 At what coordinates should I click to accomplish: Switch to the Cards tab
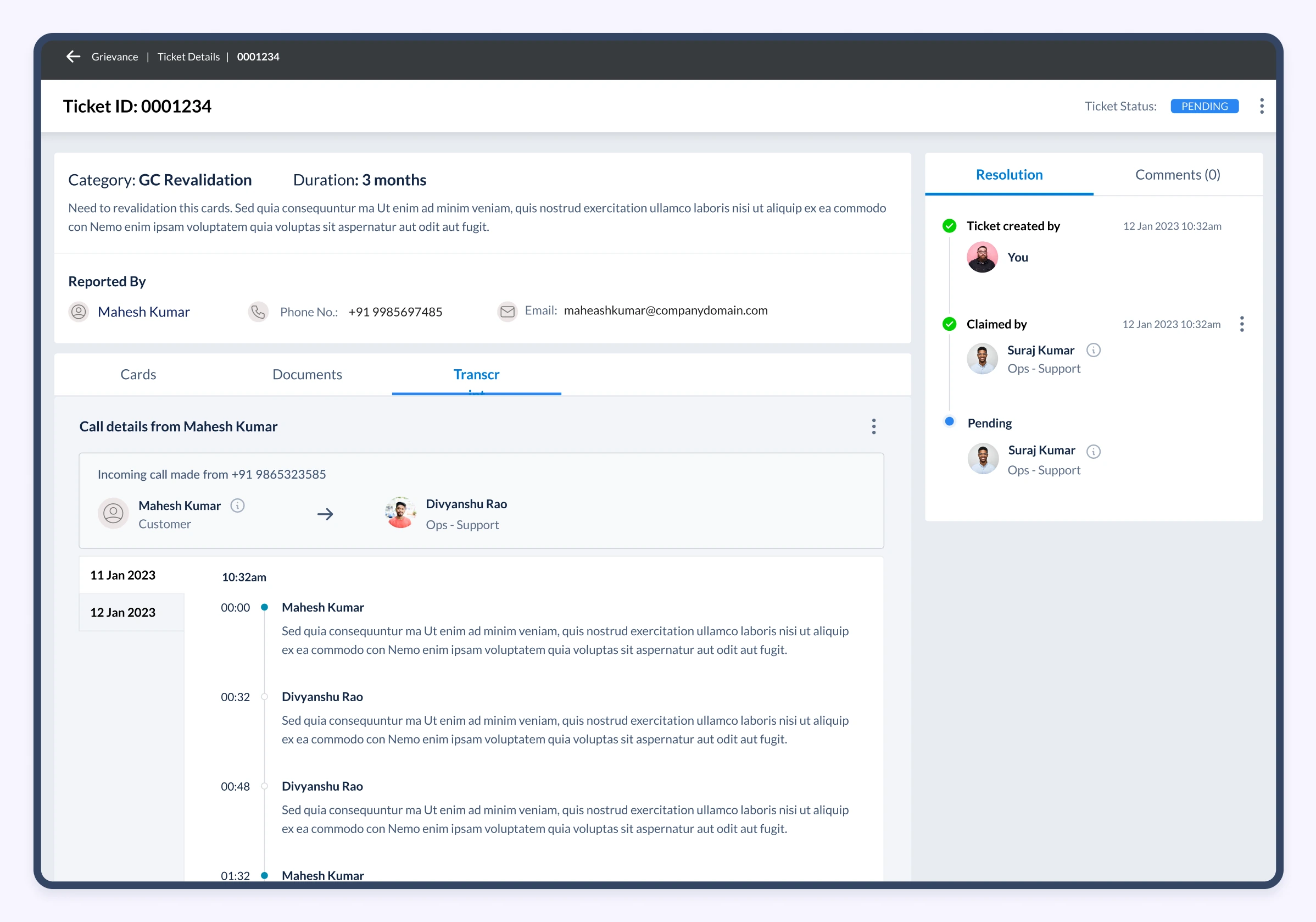point(138,374)
